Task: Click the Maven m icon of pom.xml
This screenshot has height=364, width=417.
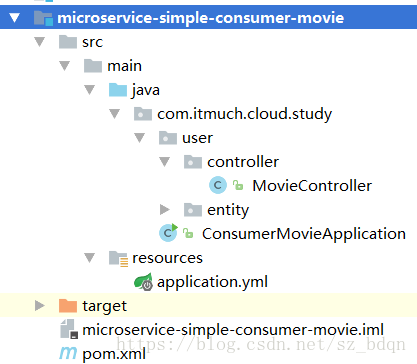Action: click(68, 353)
